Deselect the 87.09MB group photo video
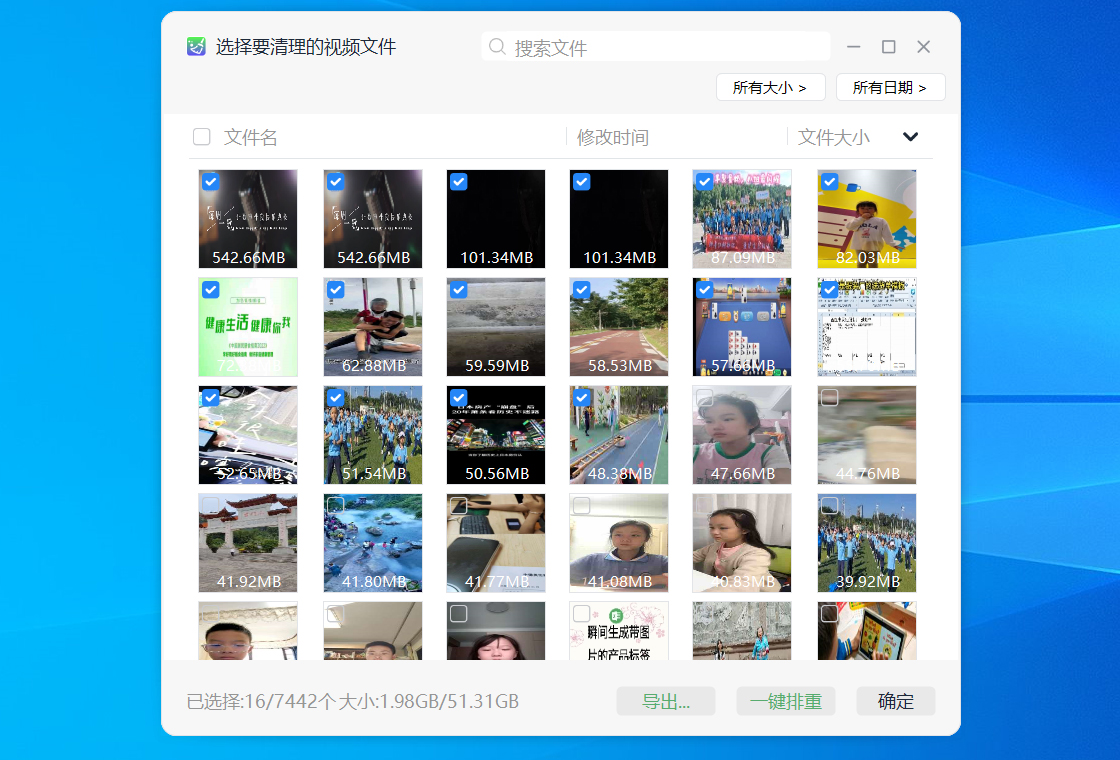This screenshot has height=760, width=1120. tap(705, 182)
